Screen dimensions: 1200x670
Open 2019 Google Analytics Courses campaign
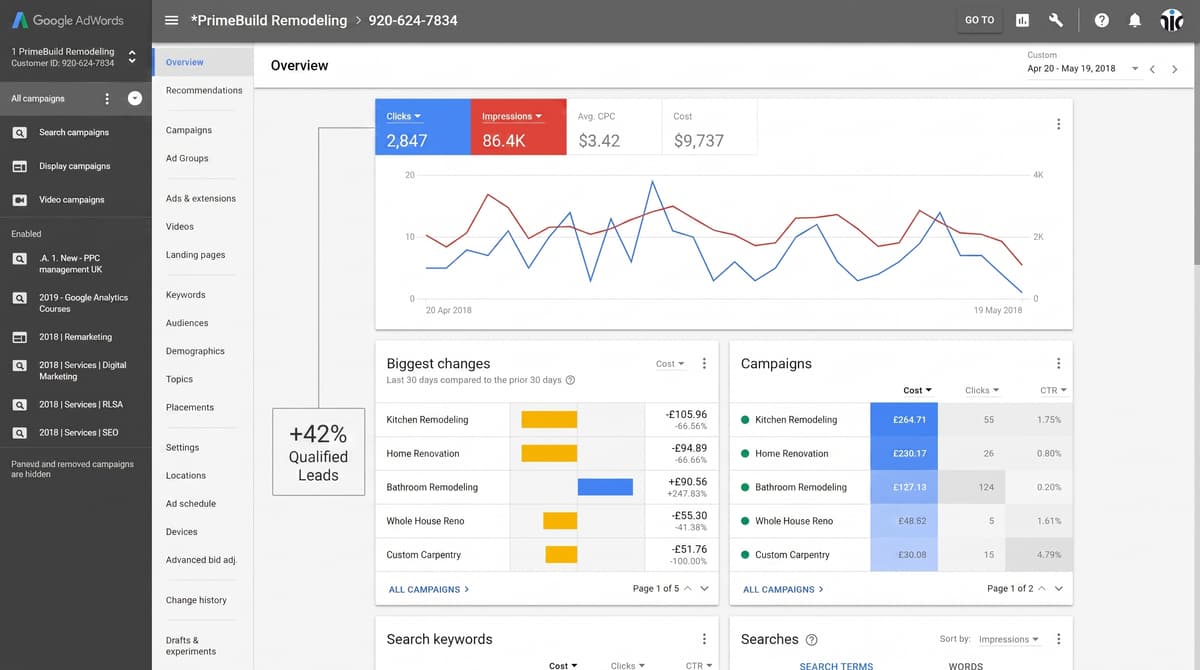click(x=84, y=303)
